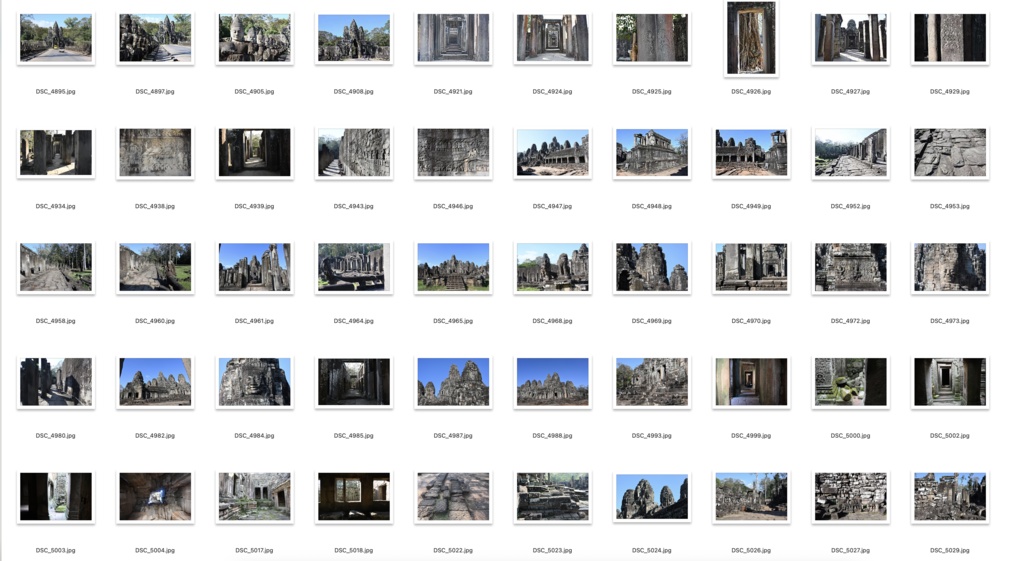Click the thumbnail of DSC_4965.jpg
Viewport: 1024px width, 561px height.
point(453,267)
